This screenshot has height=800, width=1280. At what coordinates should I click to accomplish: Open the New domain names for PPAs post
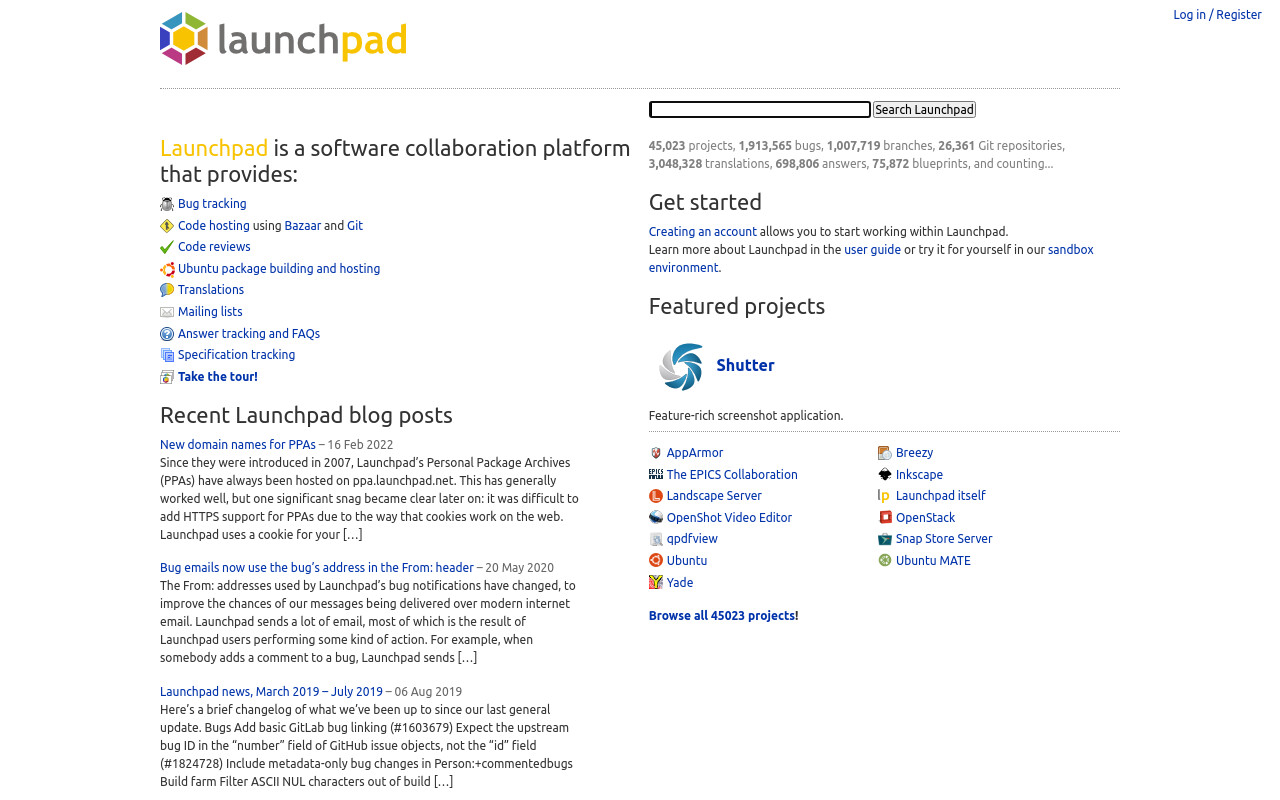[x=238, y=445]
